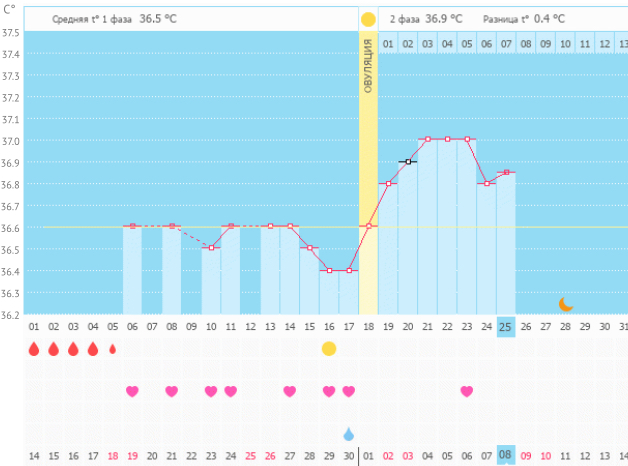Click the temperature point at 37.0 on day 21

click(x=427, y=139)
